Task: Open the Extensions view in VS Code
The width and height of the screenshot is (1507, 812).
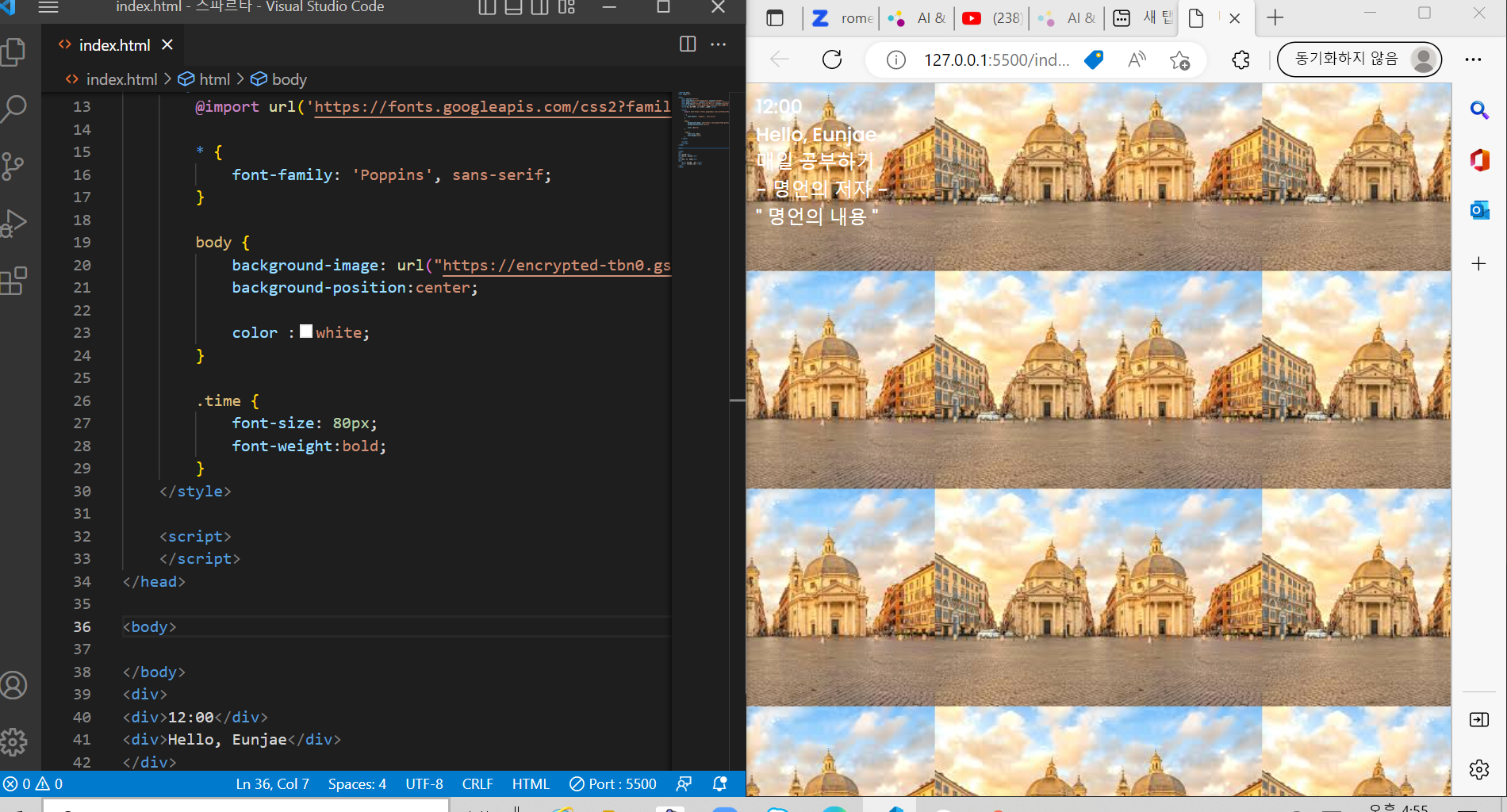Action: (14, 280)
